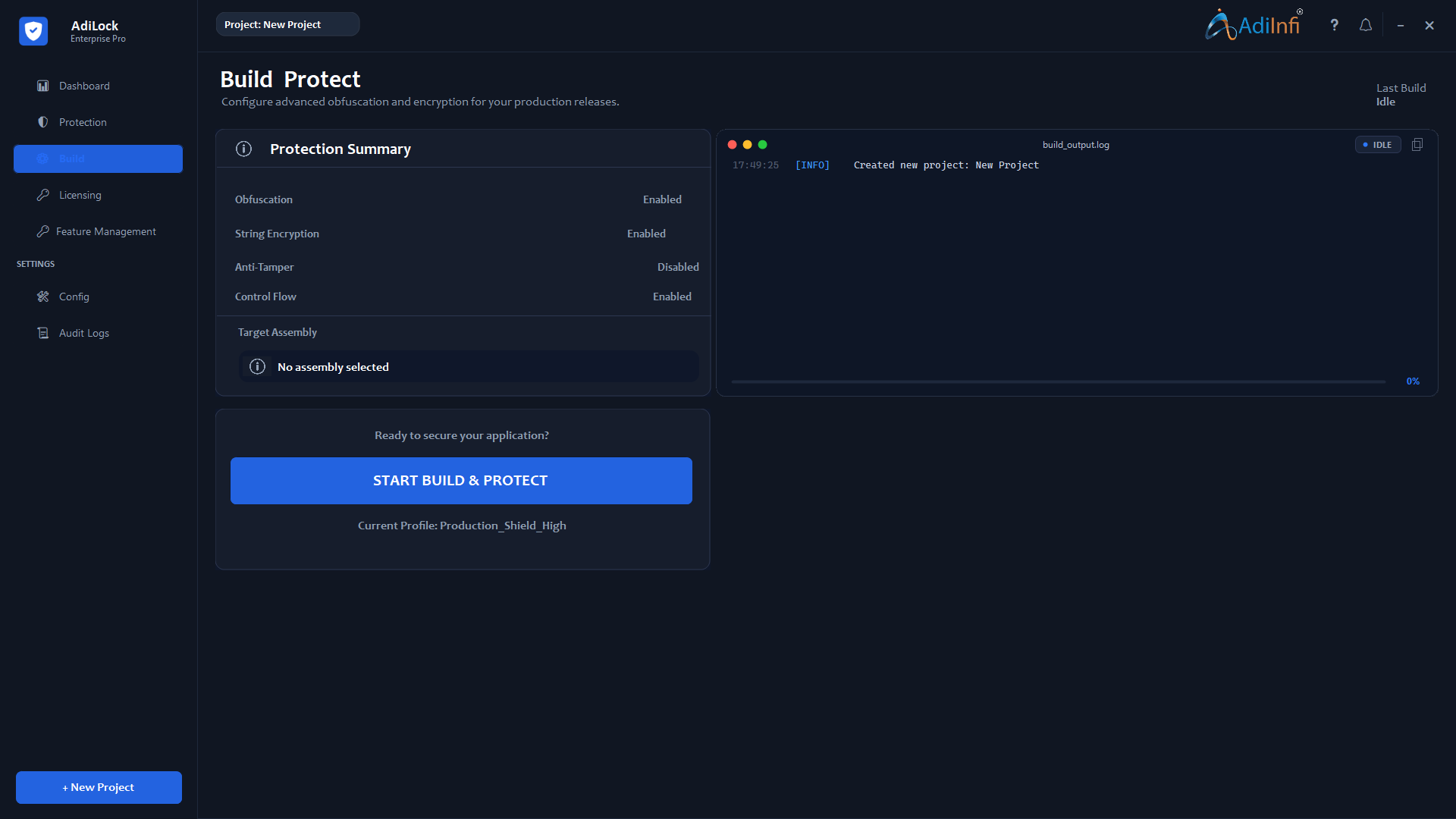The height and width of the screenshot is (819, 1456).
Task: Open the notifications bell icon
Action: (1366, 25)
